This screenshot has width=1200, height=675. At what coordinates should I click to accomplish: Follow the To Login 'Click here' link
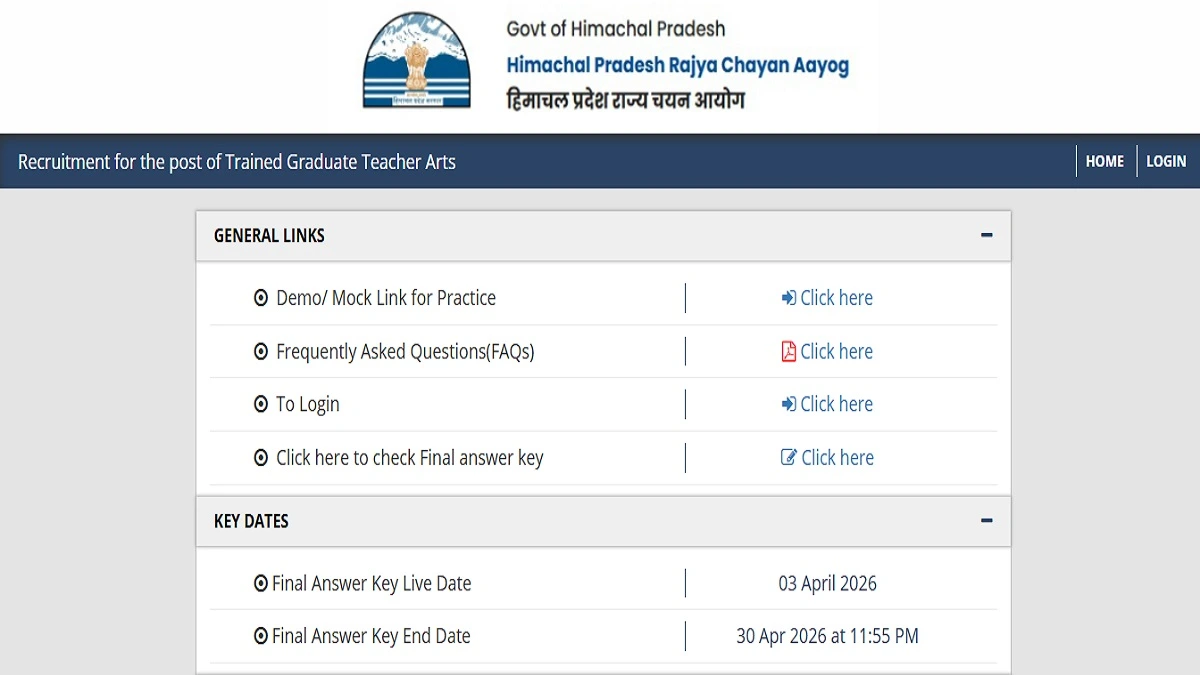coord(836,405)
